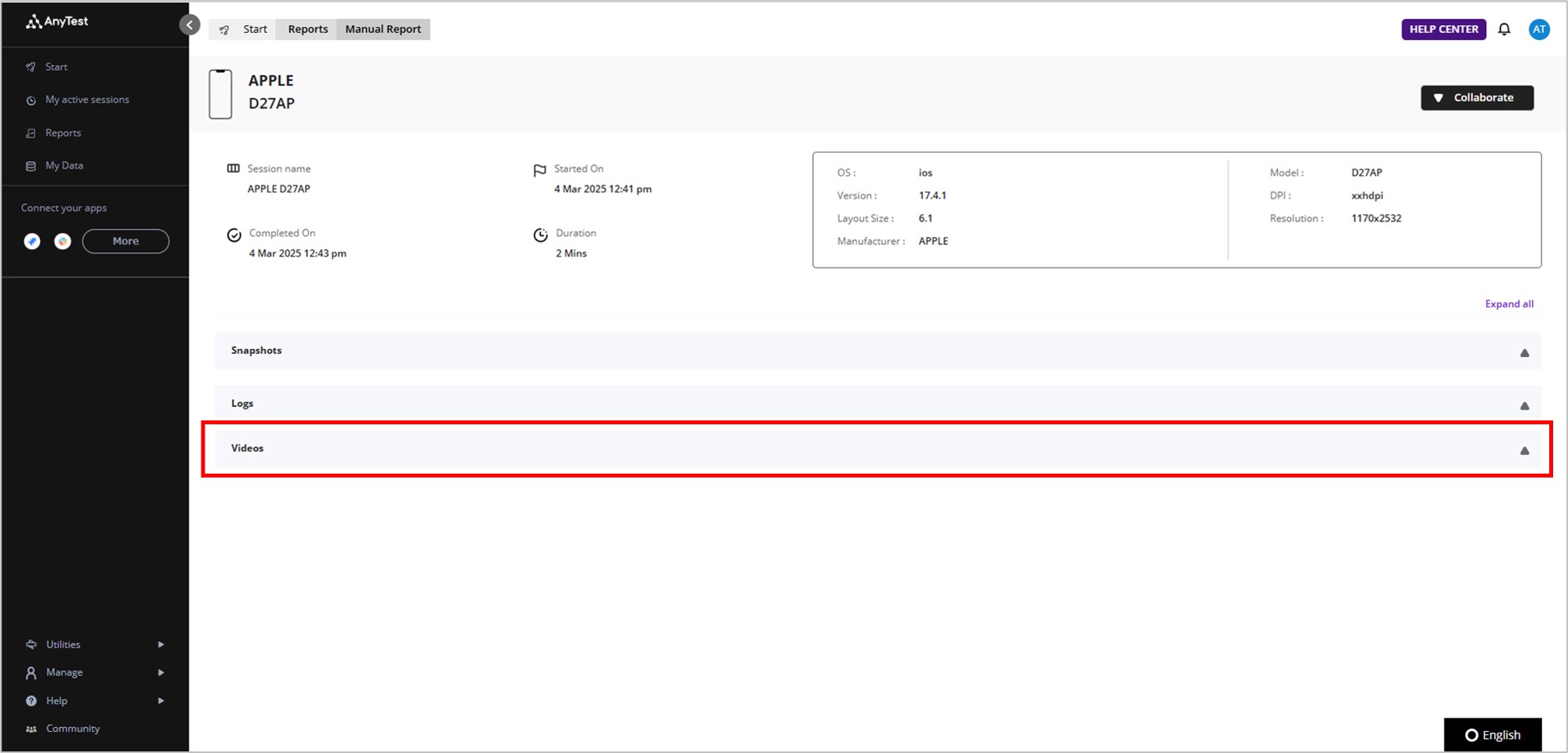Open the Collaborate dropdown
The image size is (1568, 753).
click(1477, 98)
